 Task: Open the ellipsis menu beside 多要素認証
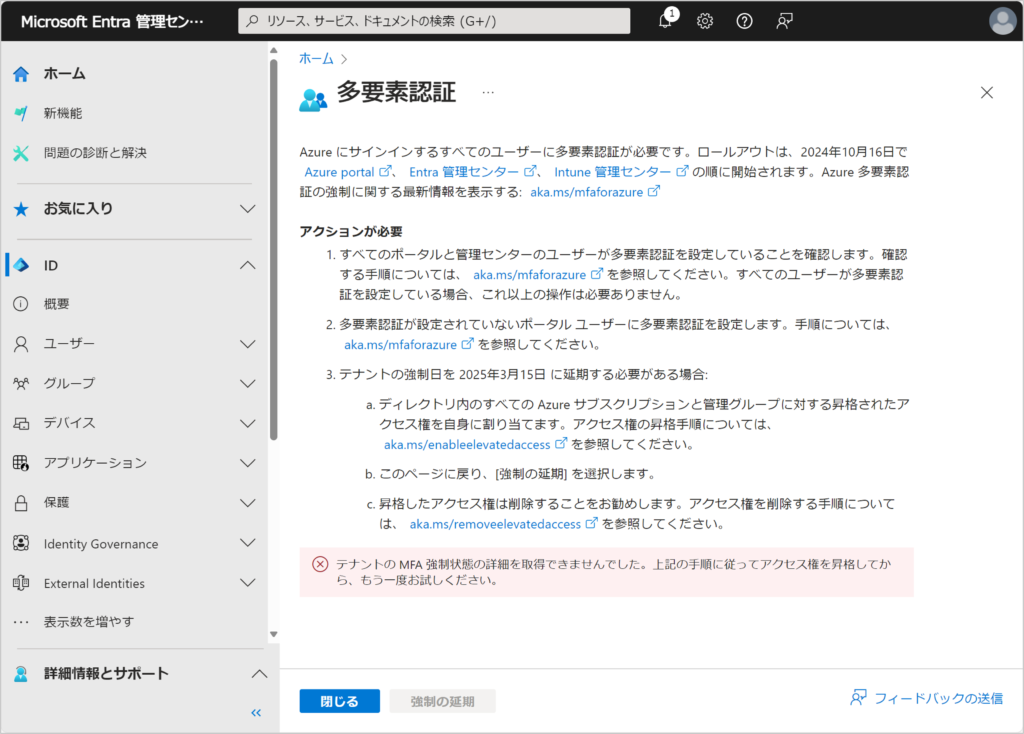point(488,93)
